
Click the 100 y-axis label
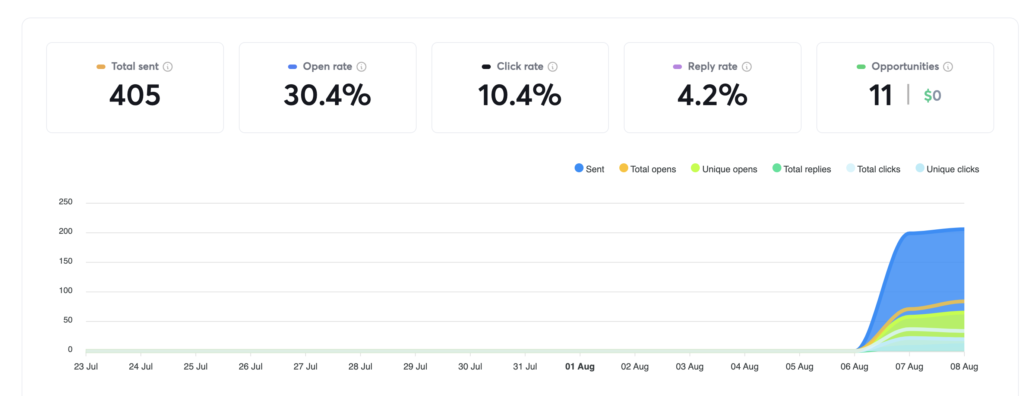[65, 291]
